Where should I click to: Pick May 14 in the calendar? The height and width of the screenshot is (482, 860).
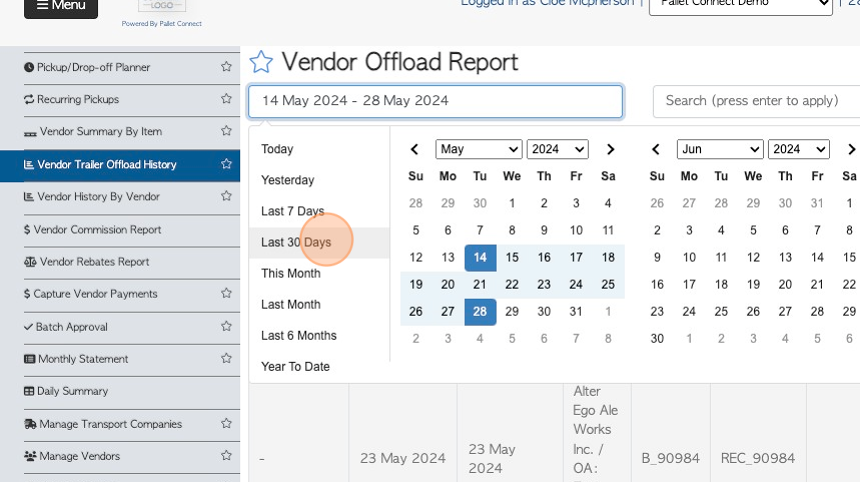pos(480,258)
